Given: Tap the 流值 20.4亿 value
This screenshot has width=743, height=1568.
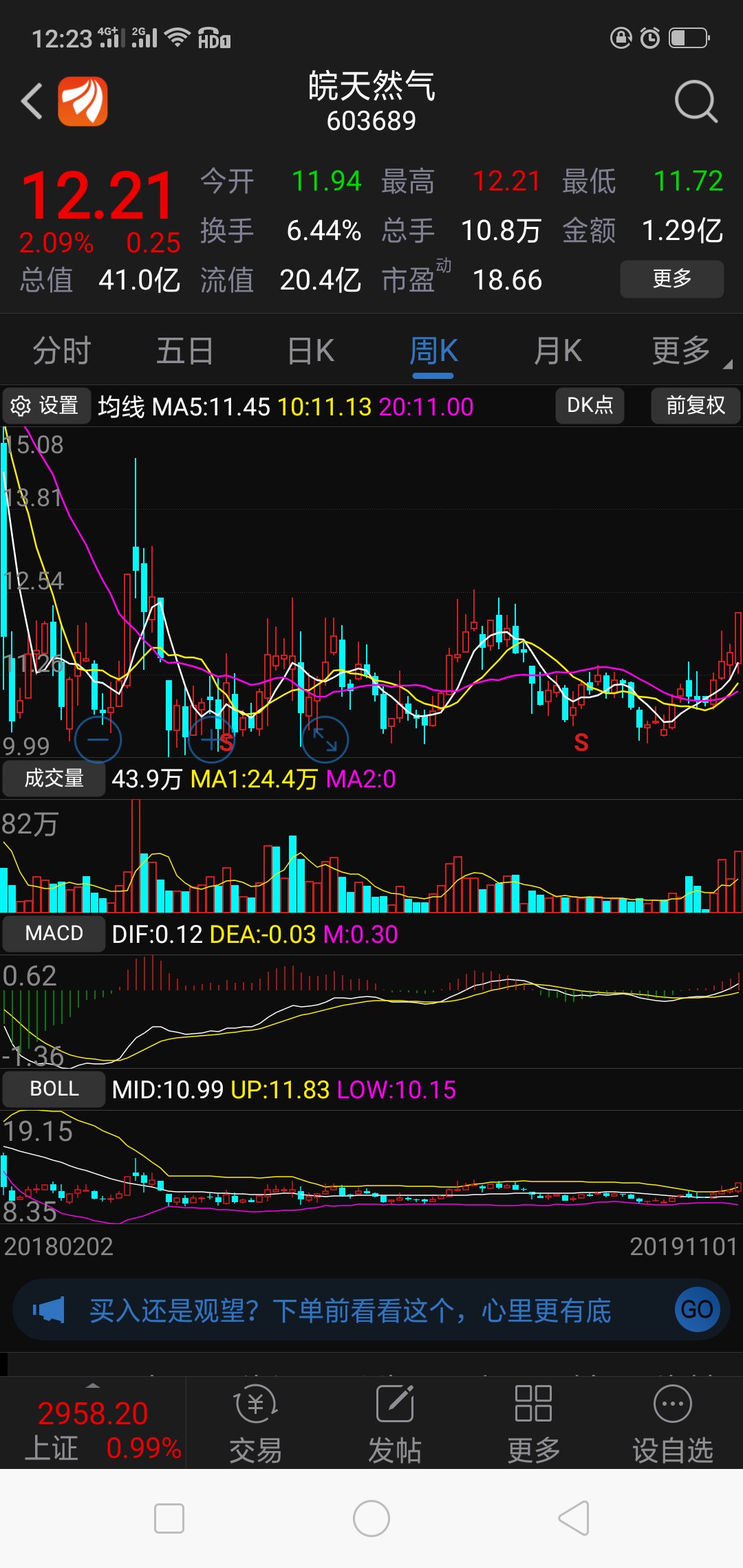Looking at the screenshot, I should coord(321,281).
